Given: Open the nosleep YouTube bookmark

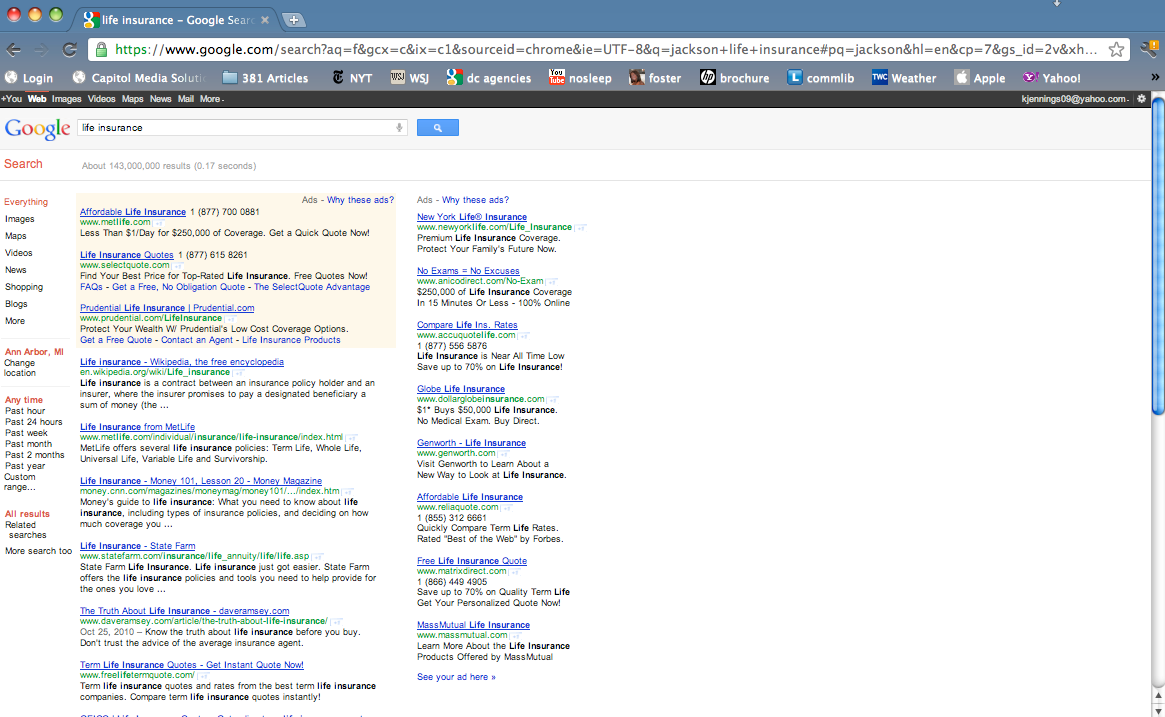Looking at the screenshot, I should (x=580, y=78).
